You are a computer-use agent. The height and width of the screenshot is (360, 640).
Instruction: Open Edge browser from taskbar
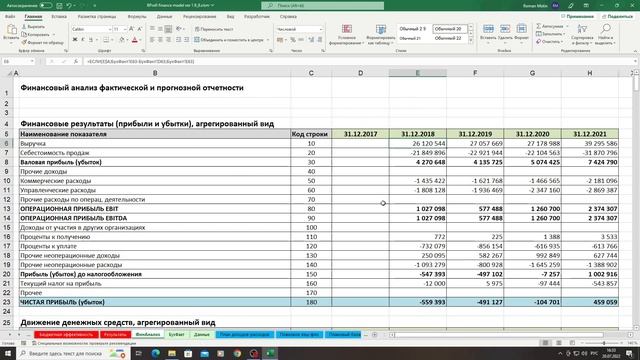(156, 353)
